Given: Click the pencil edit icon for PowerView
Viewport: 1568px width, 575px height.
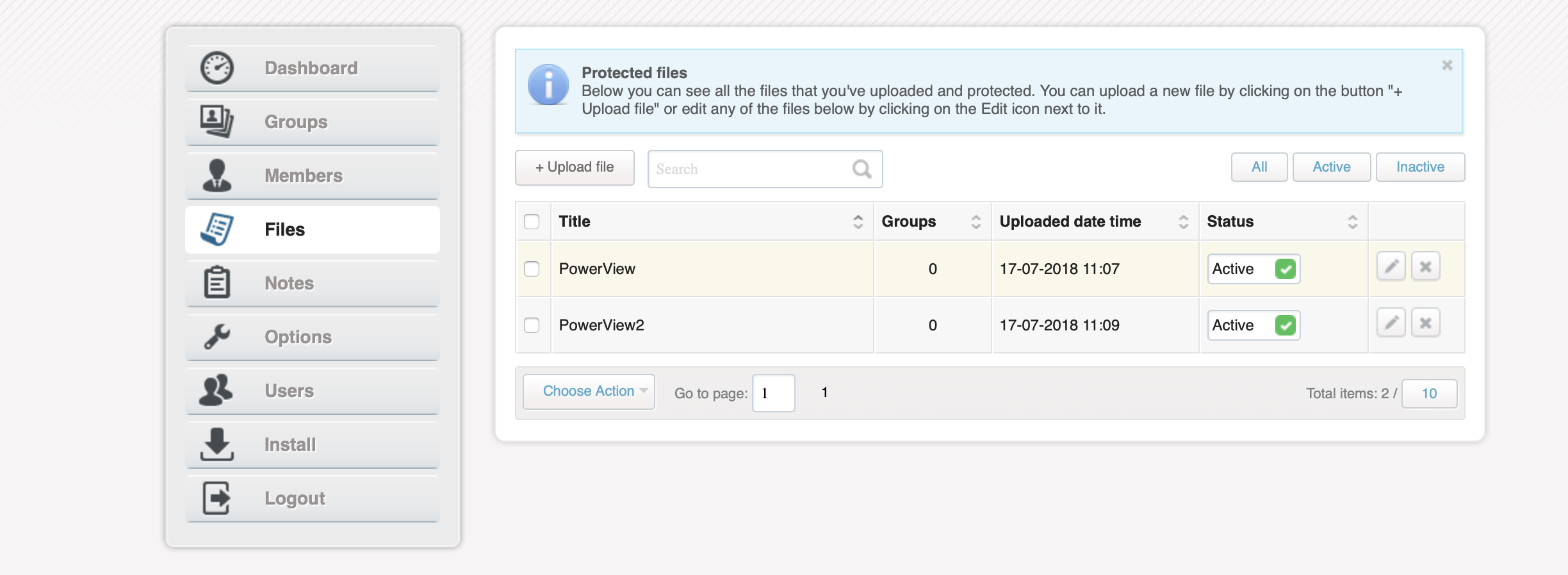Looking at the screenshot, I should [x=1391, y=267].
